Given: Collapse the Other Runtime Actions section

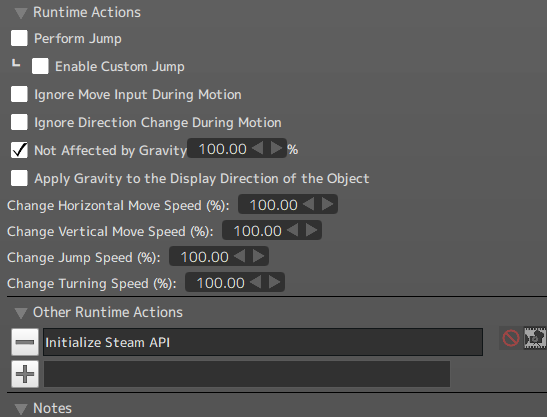Looking at the screenshot, I should (x=21, y=313).
